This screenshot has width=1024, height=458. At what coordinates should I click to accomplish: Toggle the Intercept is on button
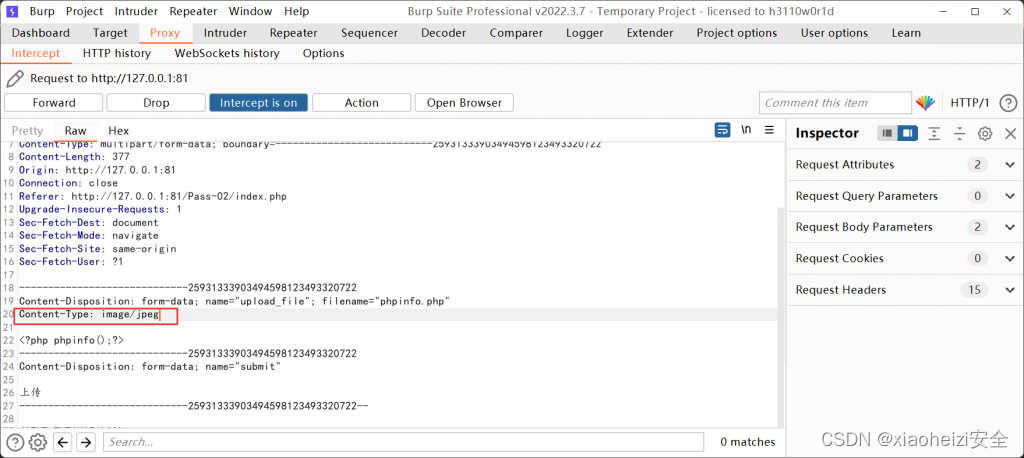point(259,103)
